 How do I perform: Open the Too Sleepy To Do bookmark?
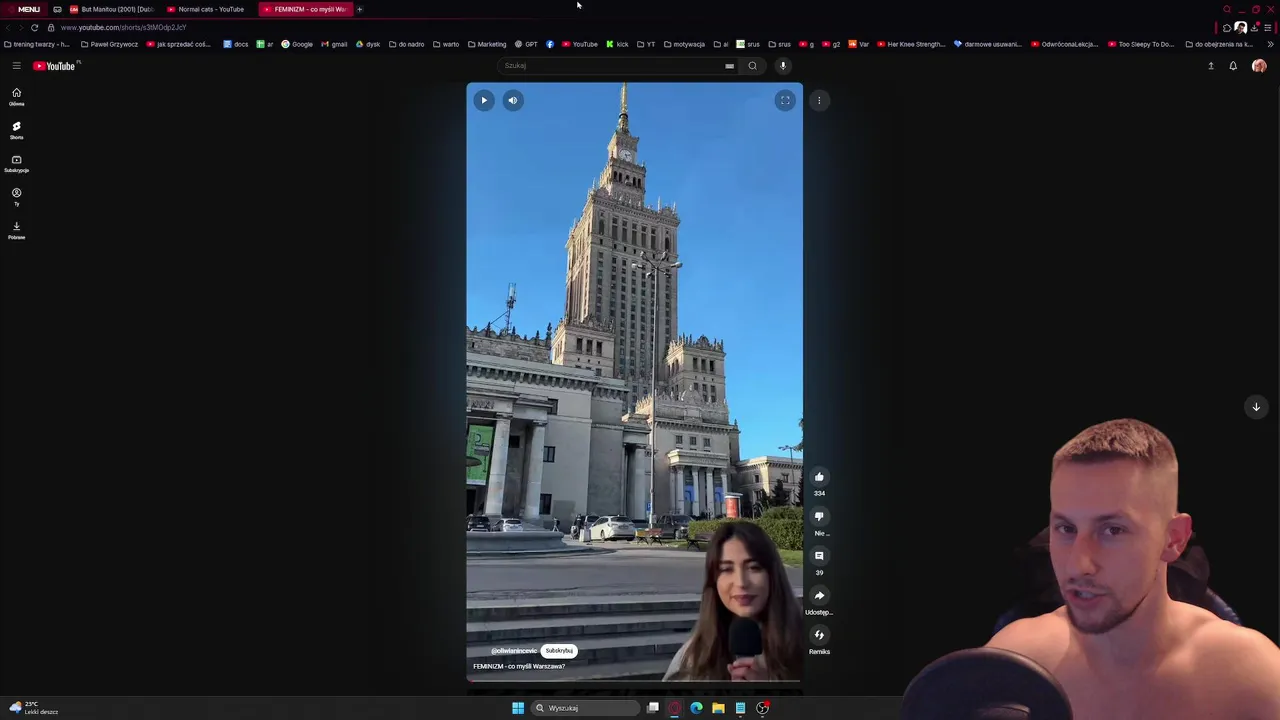point(1141,44)
